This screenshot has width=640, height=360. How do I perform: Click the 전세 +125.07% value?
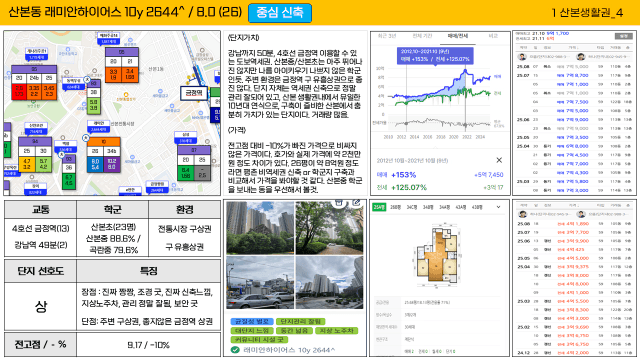click(409, 187)
